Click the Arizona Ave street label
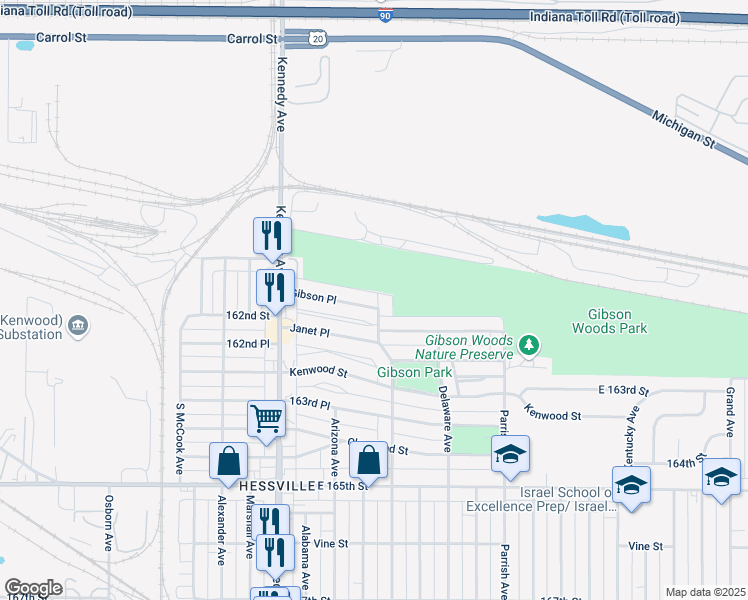 [x=335, y=447]
